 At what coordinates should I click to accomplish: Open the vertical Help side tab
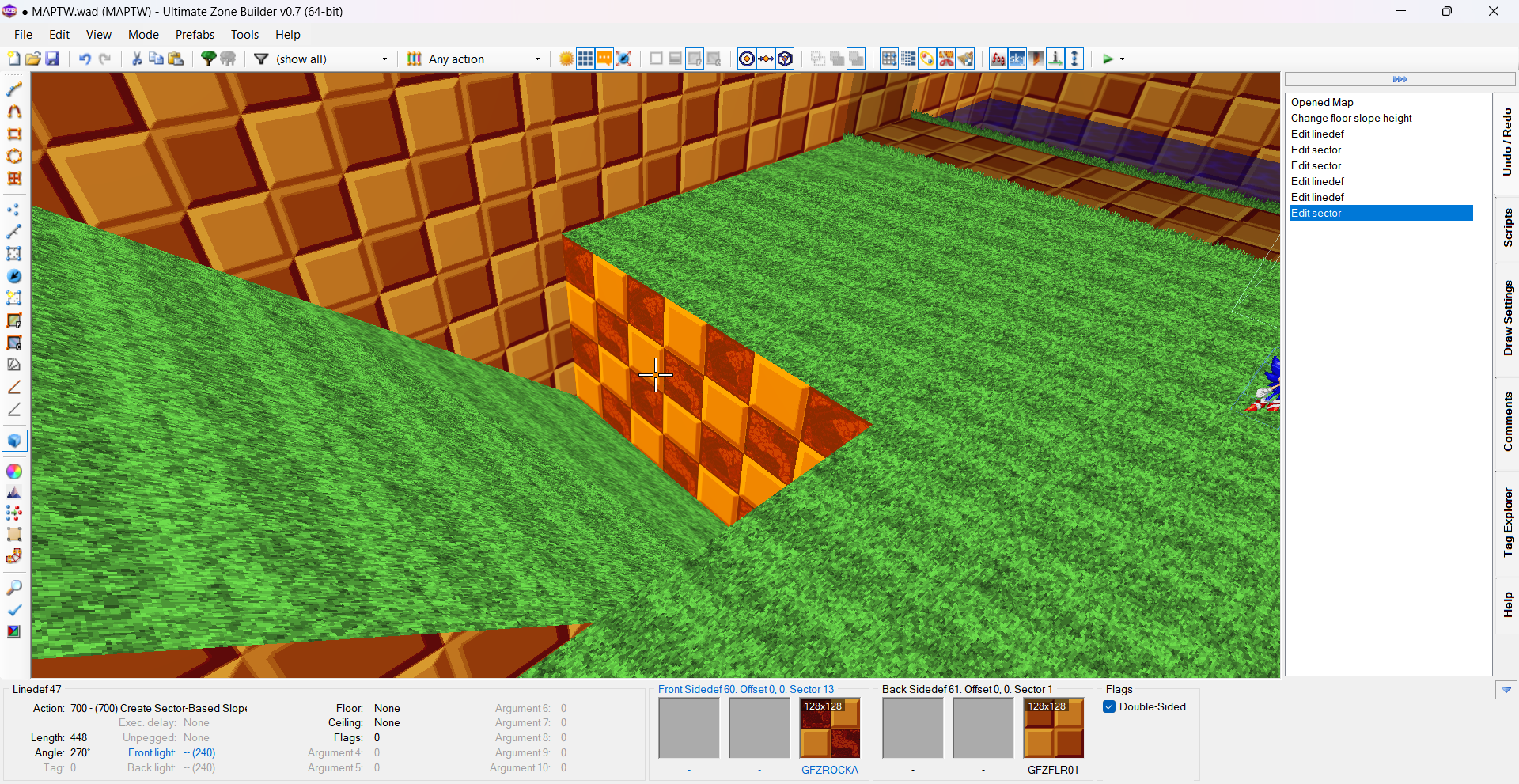1506,605
